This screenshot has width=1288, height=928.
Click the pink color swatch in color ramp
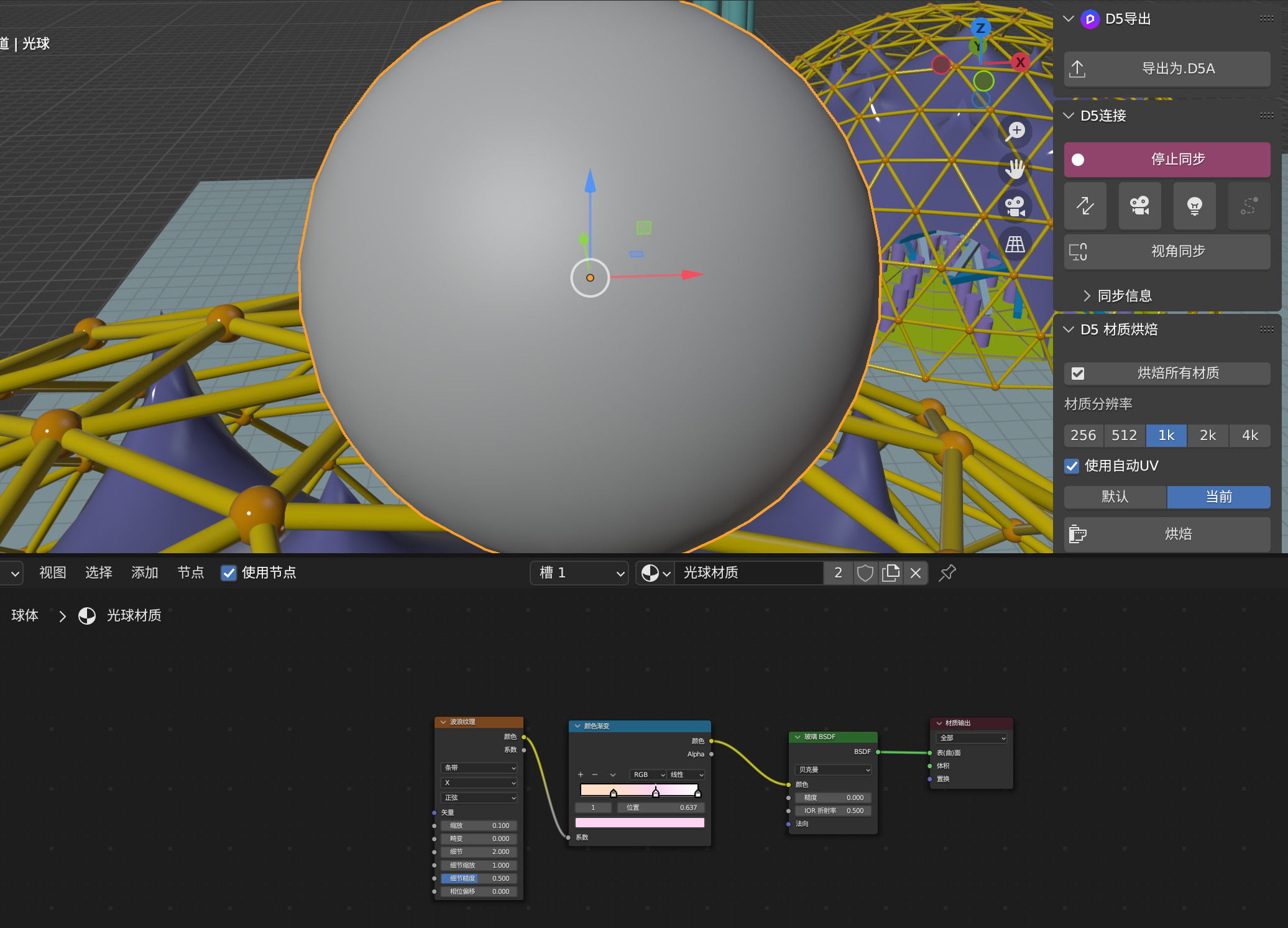point(640,823)
